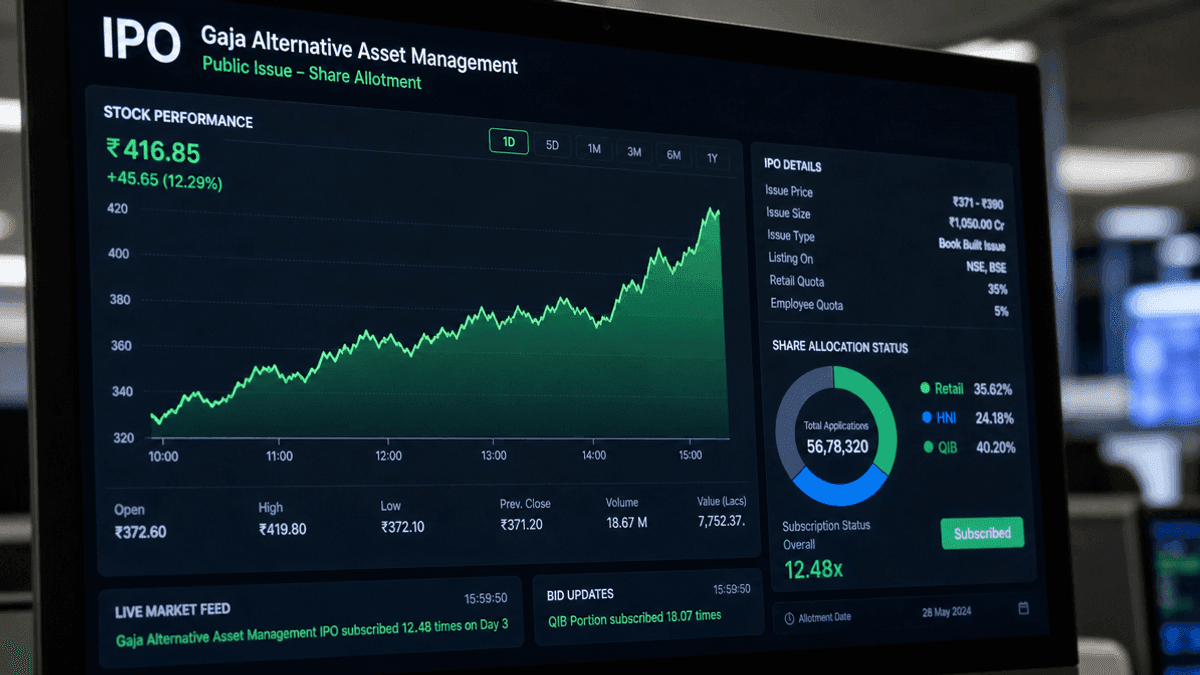Click the clock icon next to Allotment Date
The image size is (1200, 675).
coord(789,618)
